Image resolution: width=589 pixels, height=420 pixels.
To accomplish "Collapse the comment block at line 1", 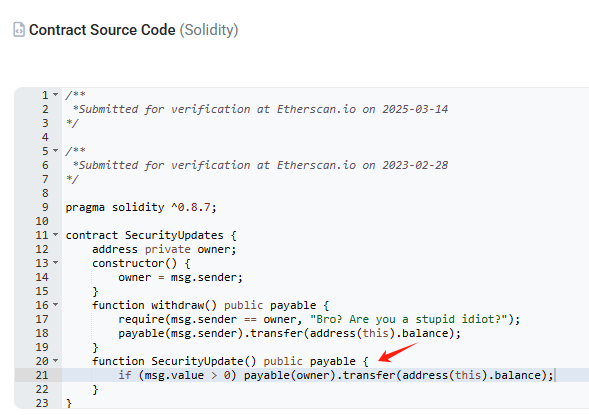I will tap(56, 95).
